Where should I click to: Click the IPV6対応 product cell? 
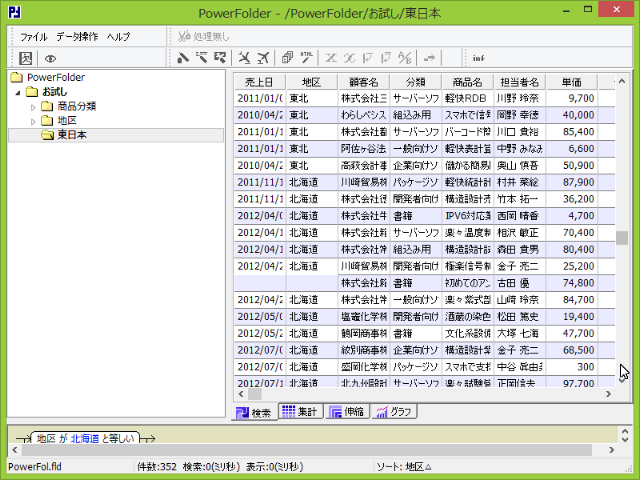pos(468,216)
